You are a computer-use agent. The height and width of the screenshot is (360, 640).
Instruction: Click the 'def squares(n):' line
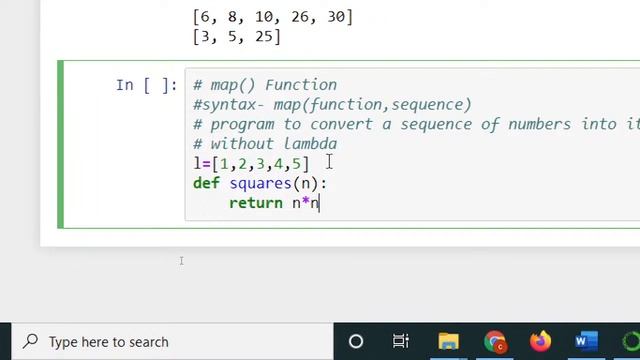click(260, 183)
